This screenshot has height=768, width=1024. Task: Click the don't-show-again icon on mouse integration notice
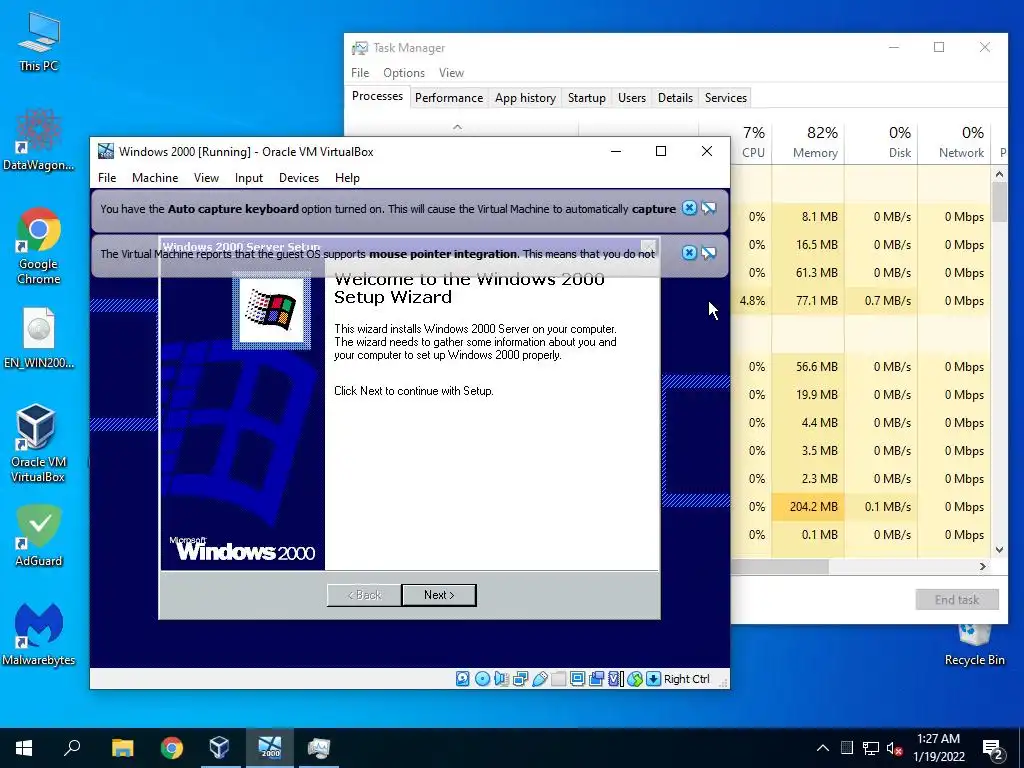[x=709, y=253]
